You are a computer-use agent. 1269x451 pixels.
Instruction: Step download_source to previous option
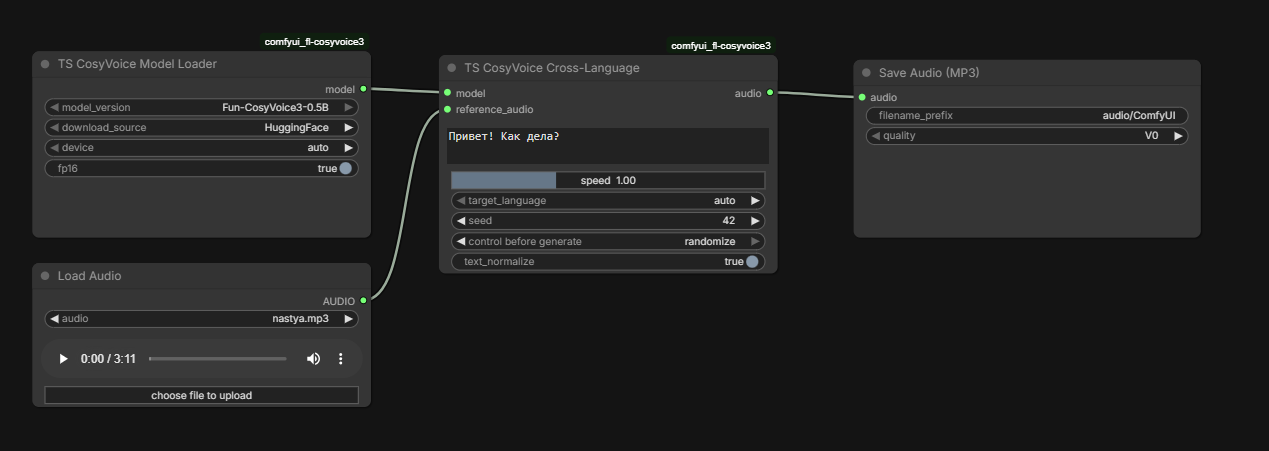click(x=54, y=127)
